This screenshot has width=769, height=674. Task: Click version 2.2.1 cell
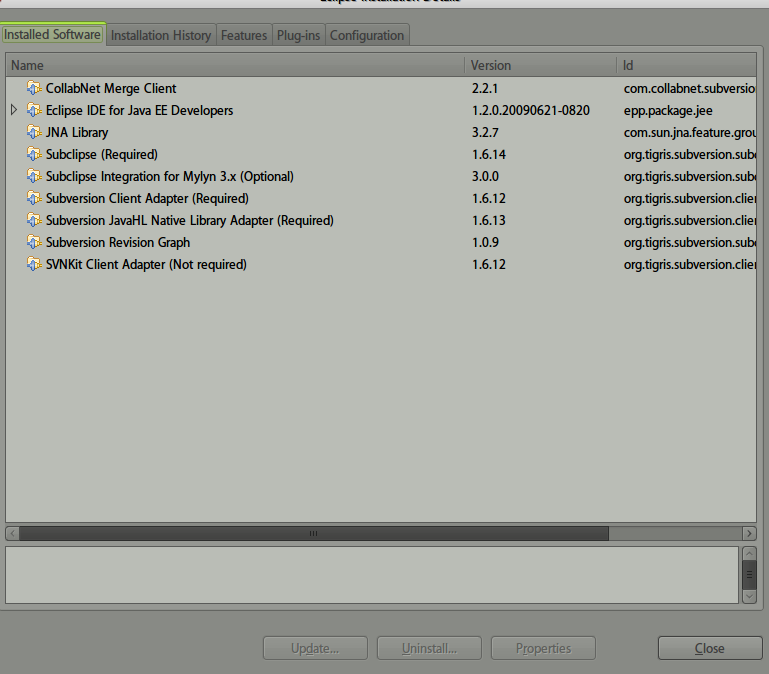[485, 88]
